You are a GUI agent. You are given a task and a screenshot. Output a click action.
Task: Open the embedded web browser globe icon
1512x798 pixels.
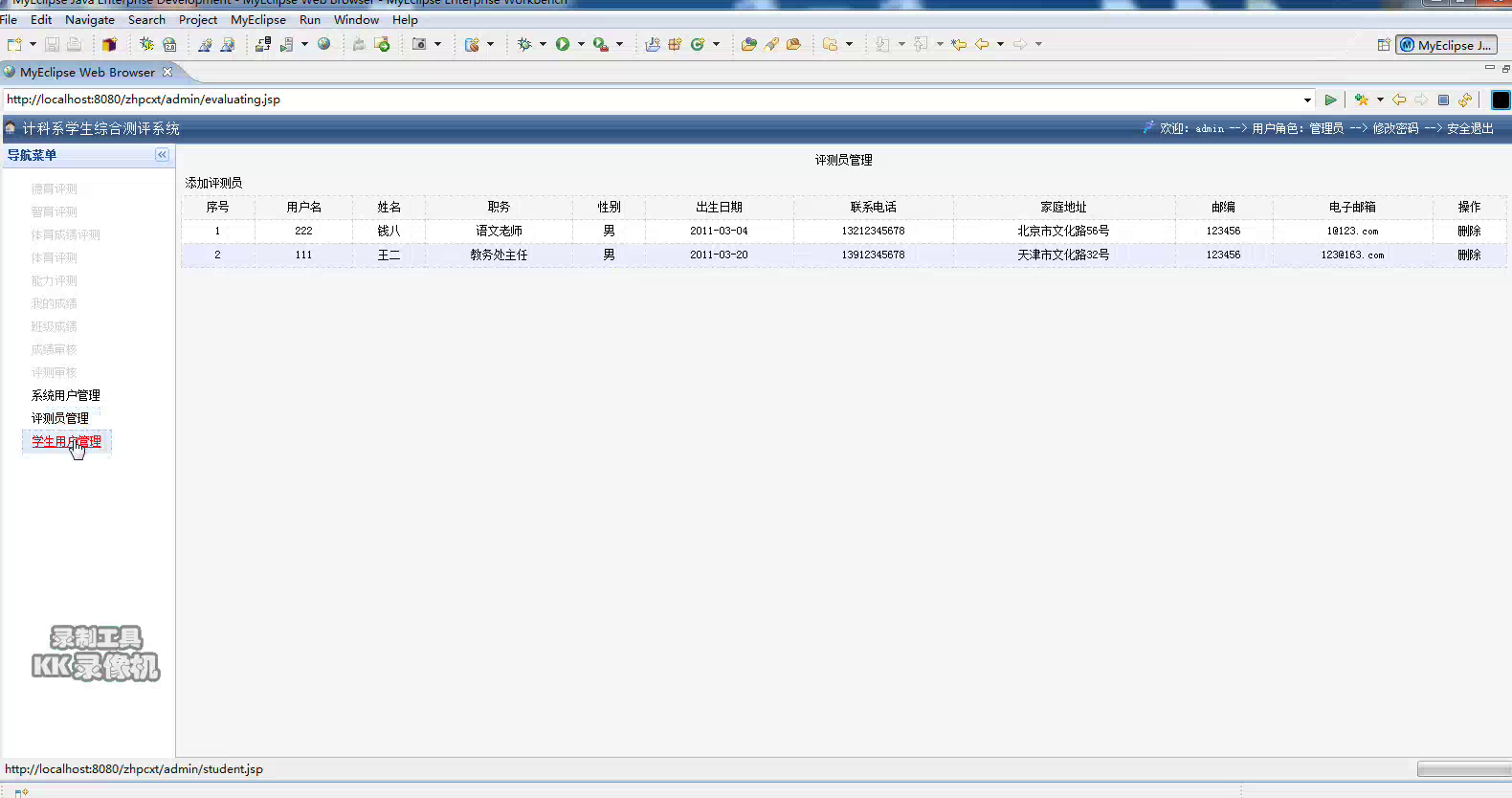324,44
